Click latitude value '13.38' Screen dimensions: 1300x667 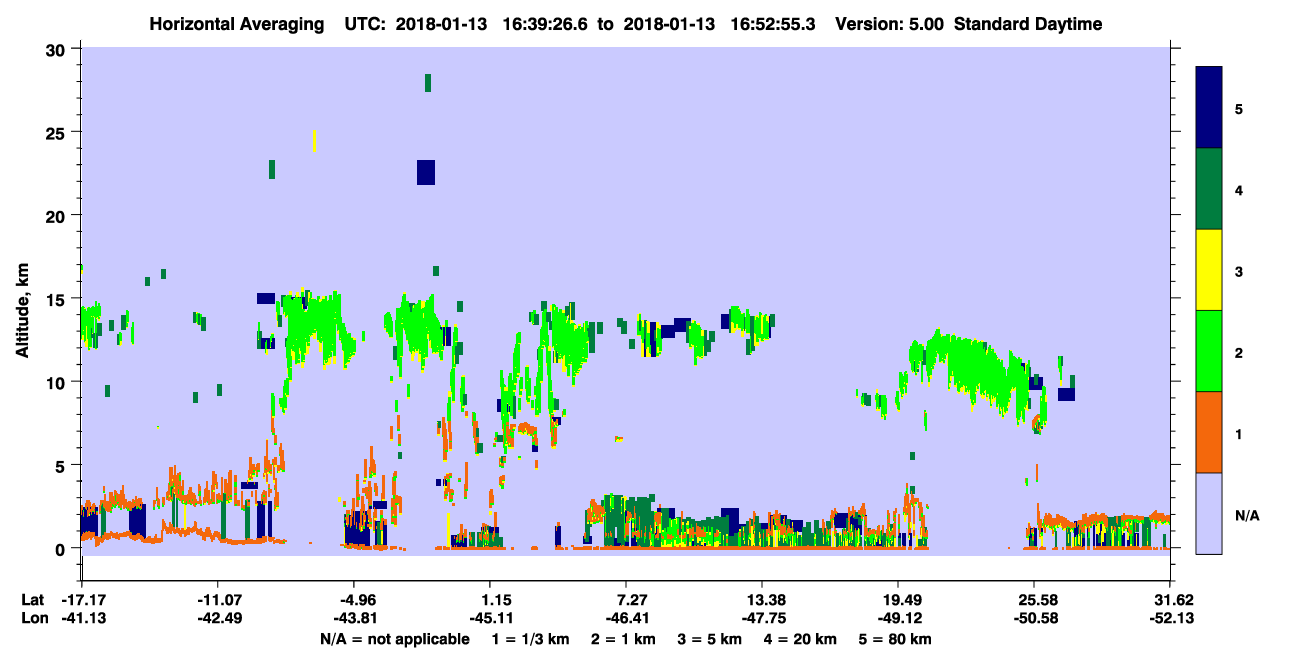click(762, 600)
